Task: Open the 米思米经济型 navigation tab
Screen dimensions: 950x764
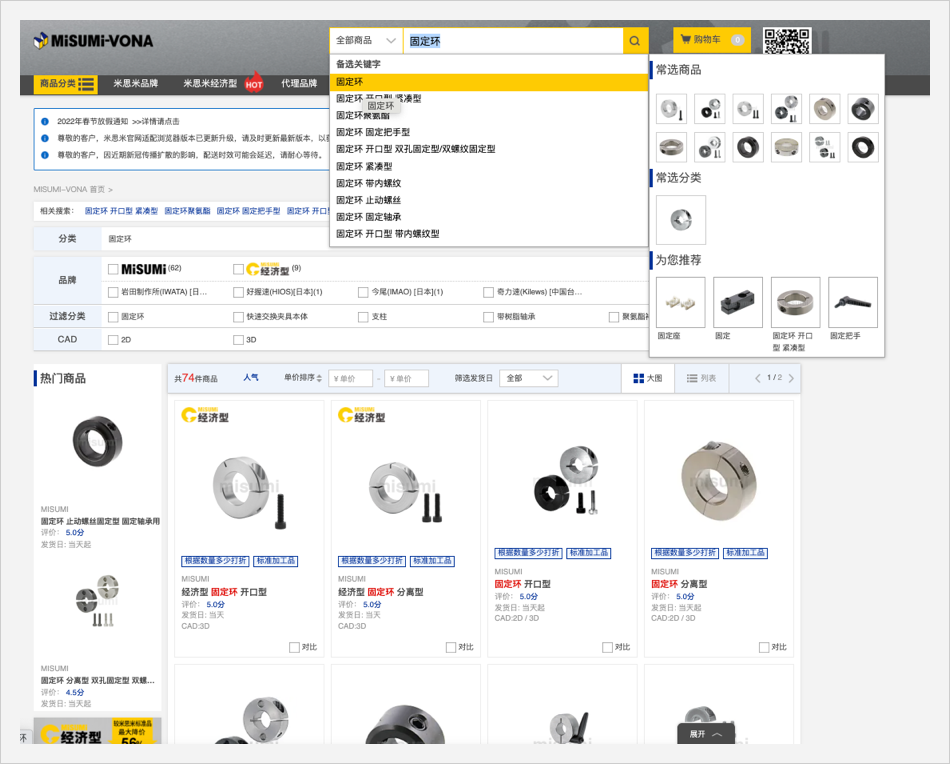Action: click(x=210, y=84)
